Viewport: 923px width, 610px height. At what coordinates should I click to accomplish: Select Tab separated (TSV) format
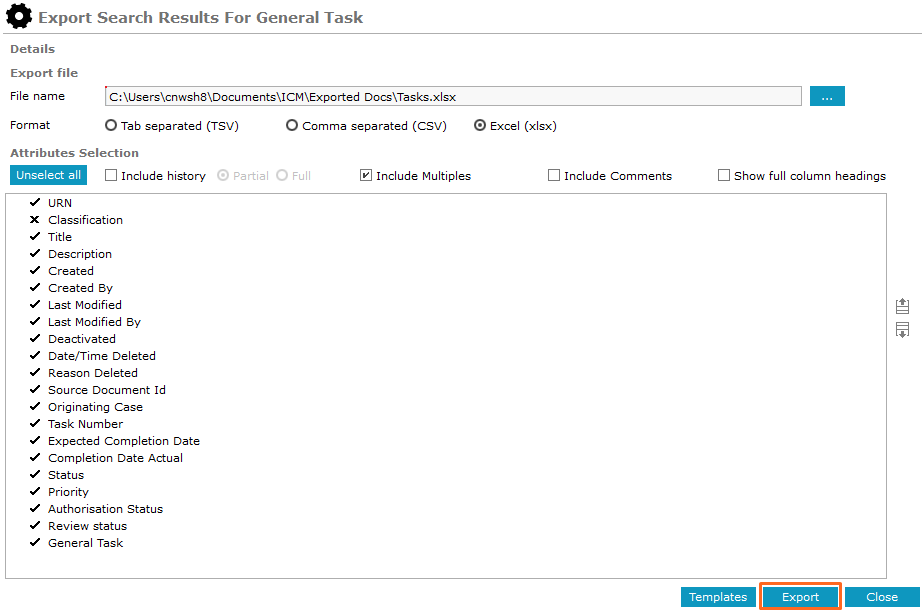111,126
